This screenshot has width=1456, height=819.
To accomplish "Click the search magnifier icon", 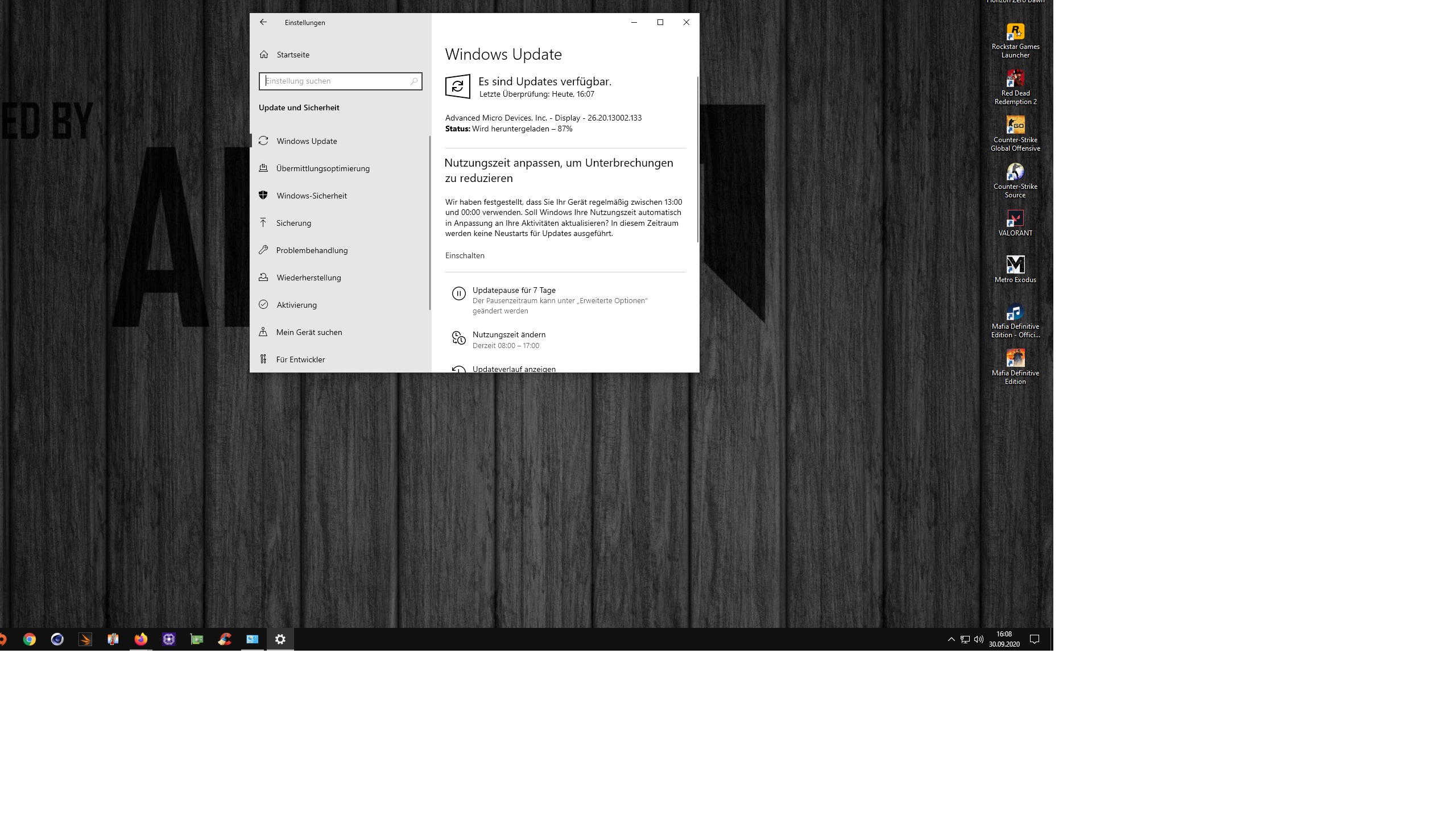I will (x=413, y=81).
